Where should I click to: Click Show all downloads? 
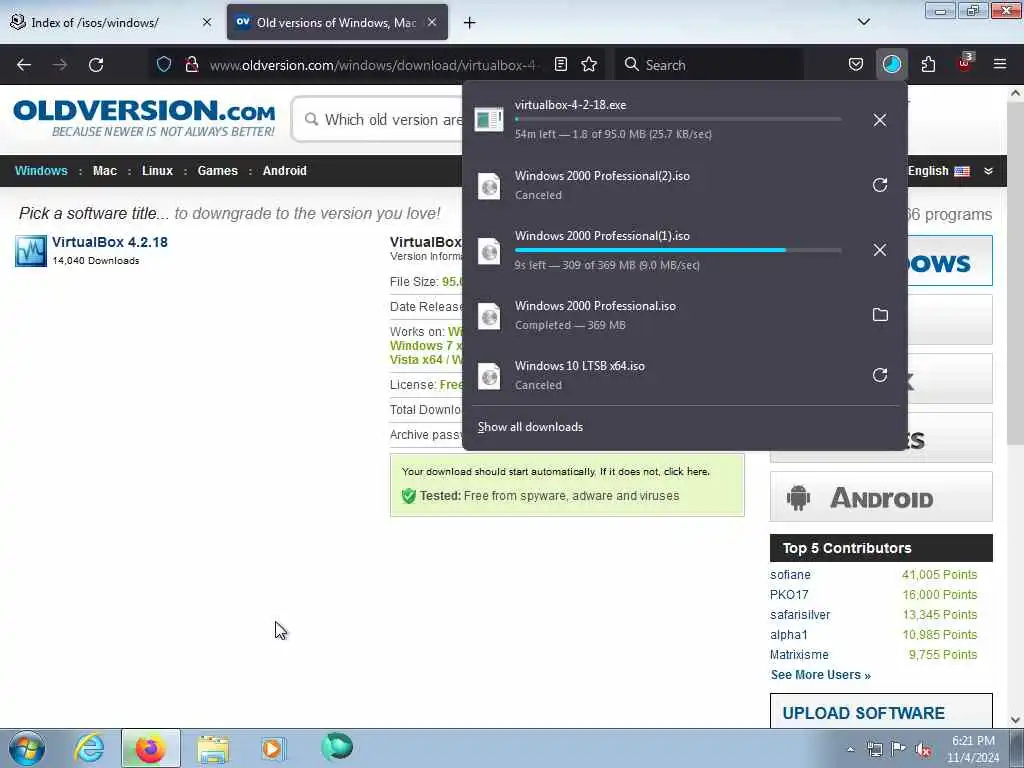click(x=530, y=426)
